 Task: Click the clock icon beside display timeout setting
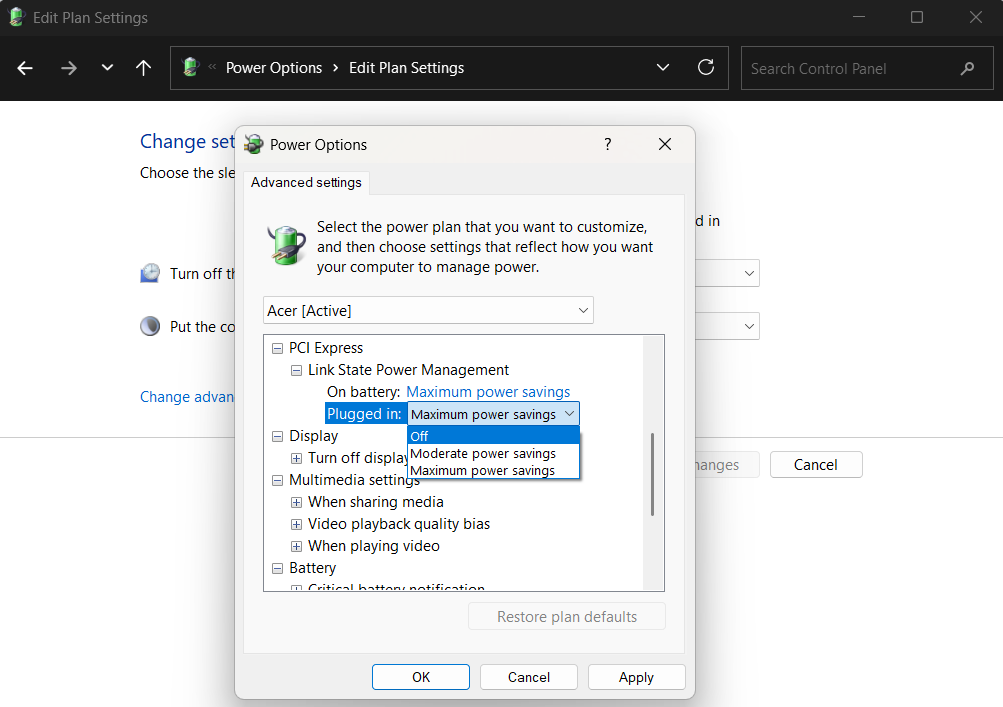click(x=149, y=272)
